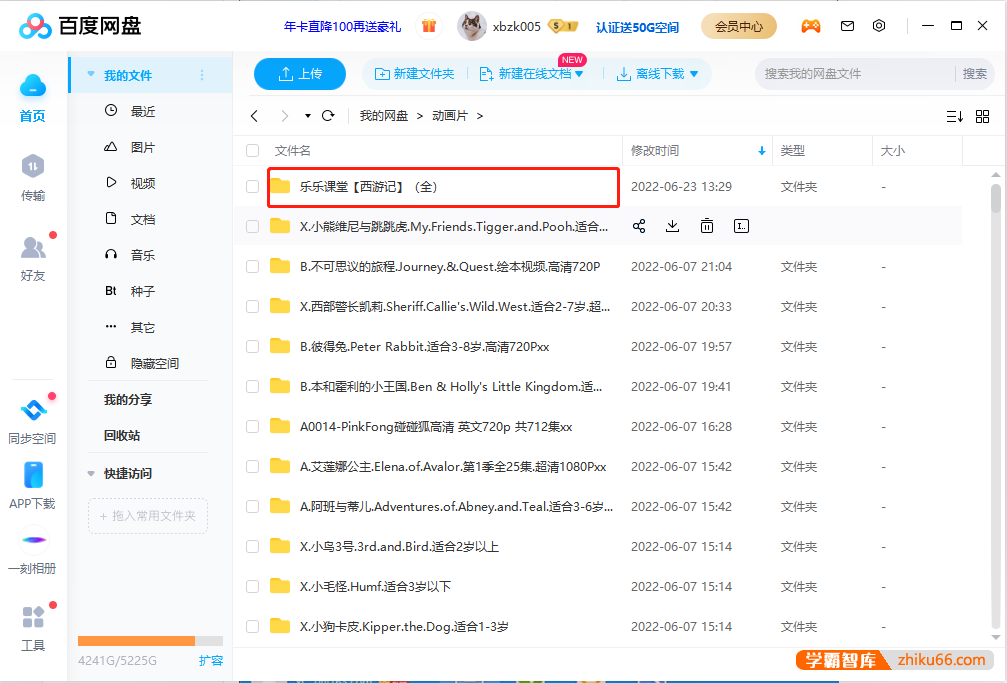Open the game controller icon
1007x683 pixels.
pyautogui.click(x=810, y=26)
